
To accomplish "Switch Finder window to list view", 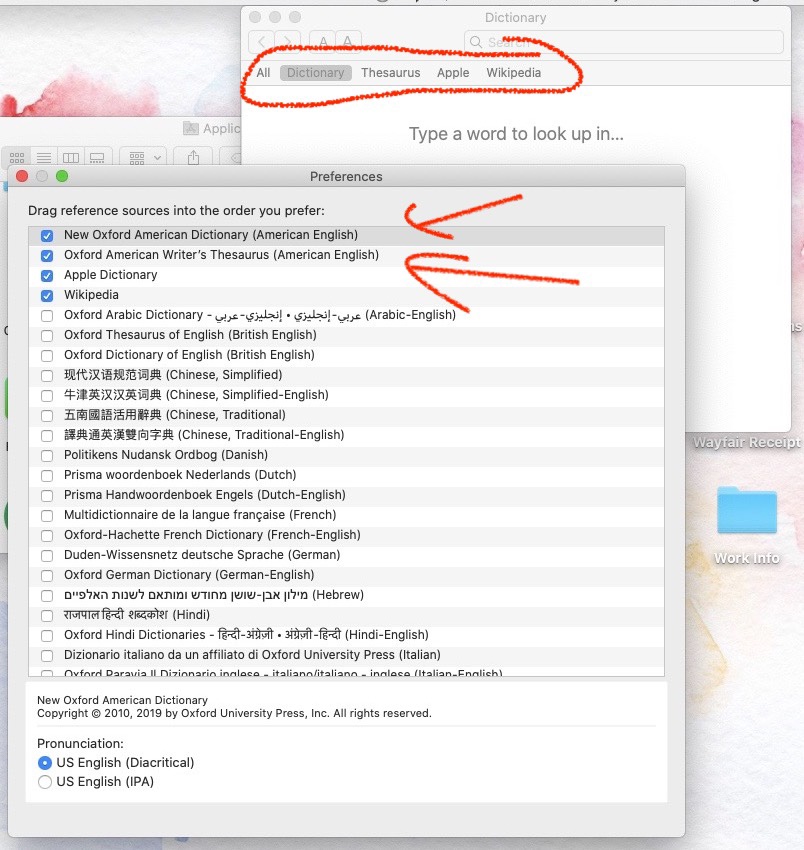I will click(44, 158).
